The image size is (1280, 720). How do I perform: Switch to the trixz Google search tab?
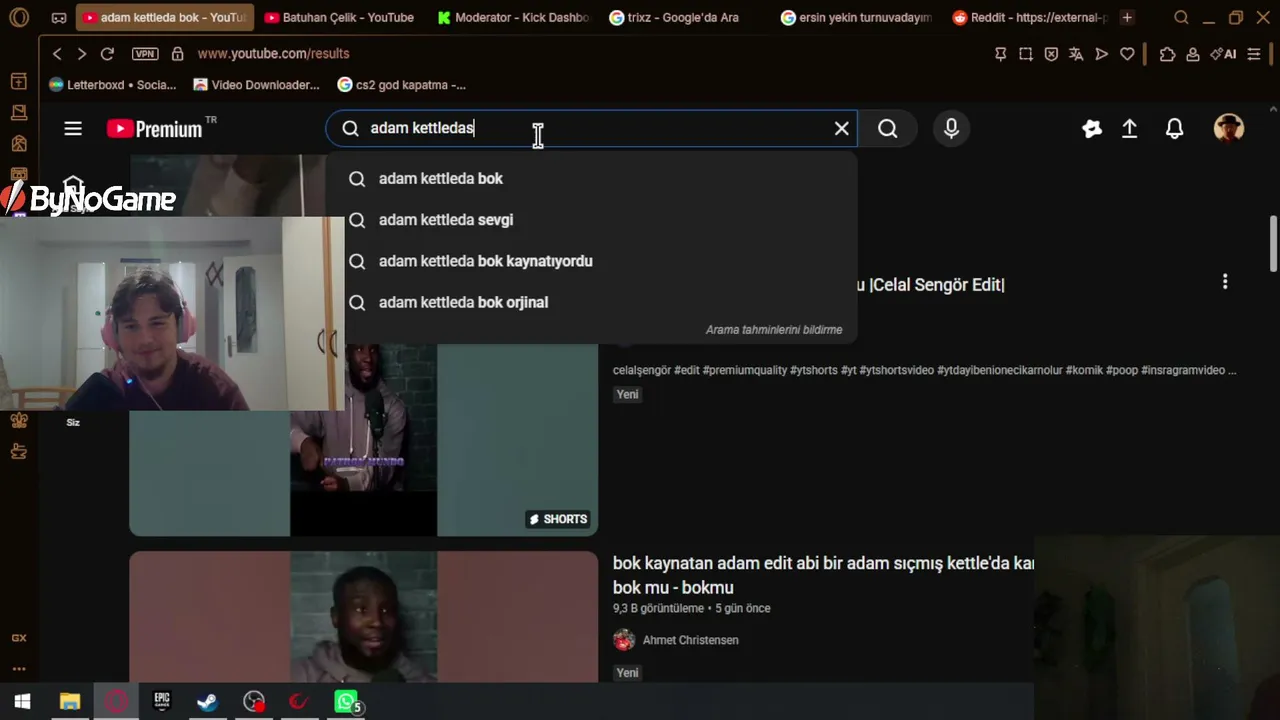pos(683,17)
